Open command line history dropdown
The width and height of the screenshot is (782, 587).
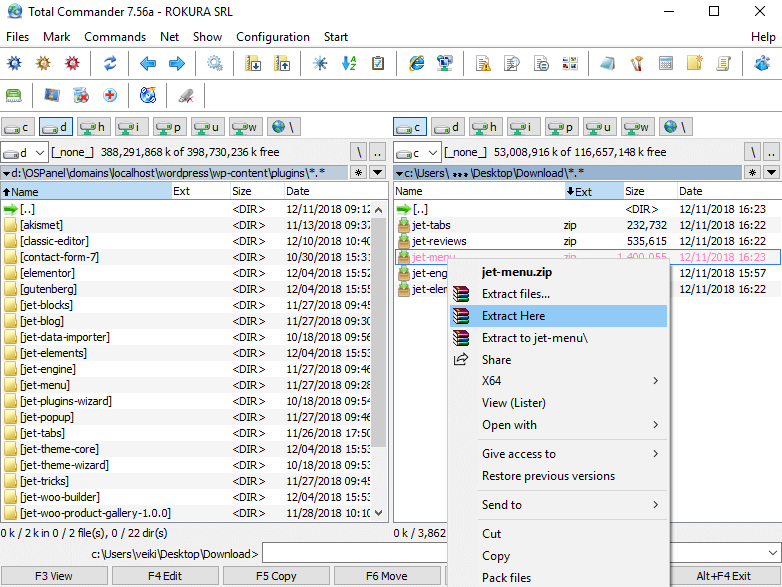click(x=773, y=553)
